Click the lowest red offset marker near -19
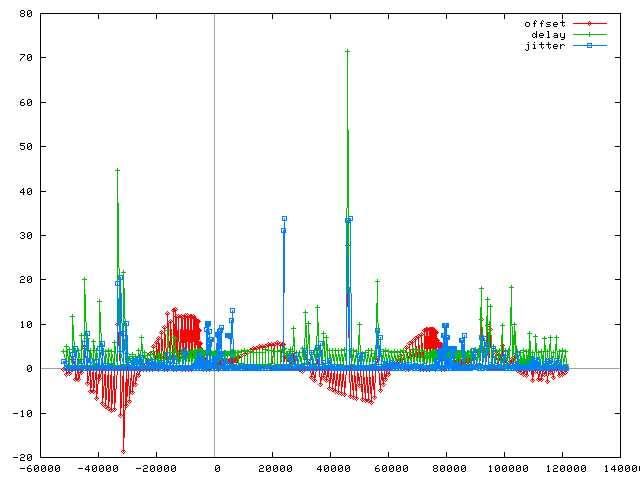This screenshot has width=640, height=480. tap(124, 451)
